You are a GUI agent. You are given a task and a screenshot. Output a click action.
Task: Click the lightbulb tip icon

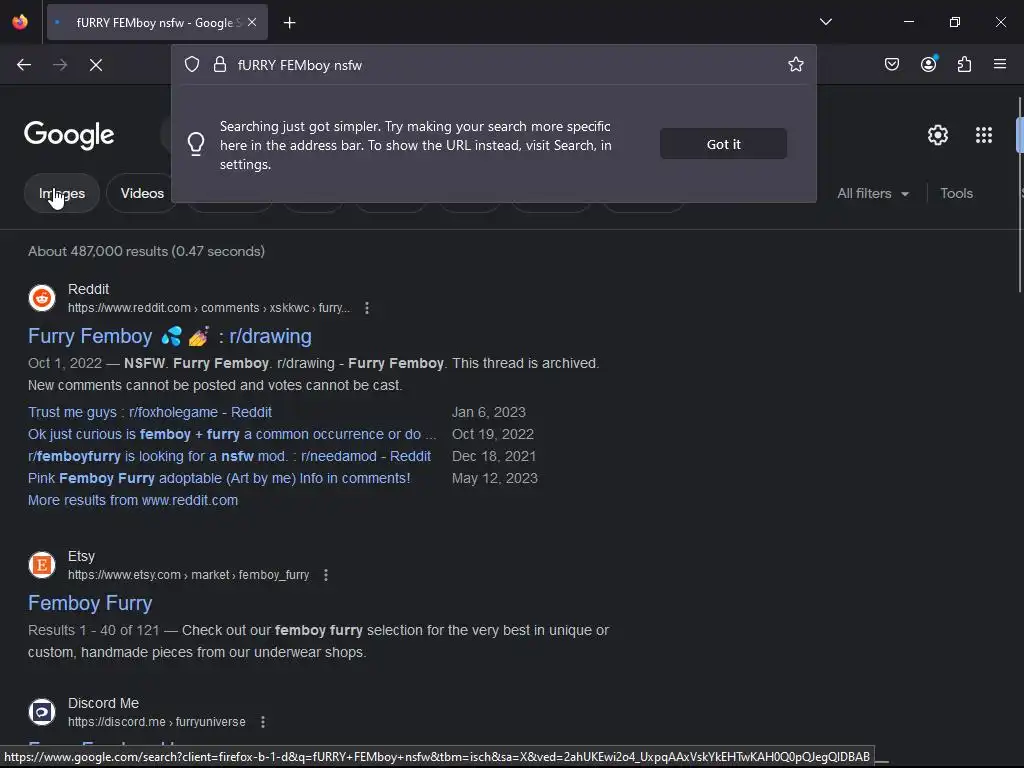pos(196,144)
